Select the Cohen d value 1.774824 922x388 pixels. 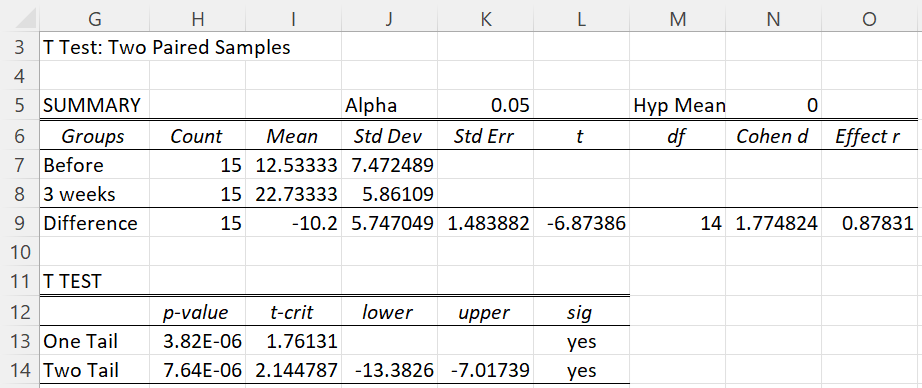coord(773,223)
